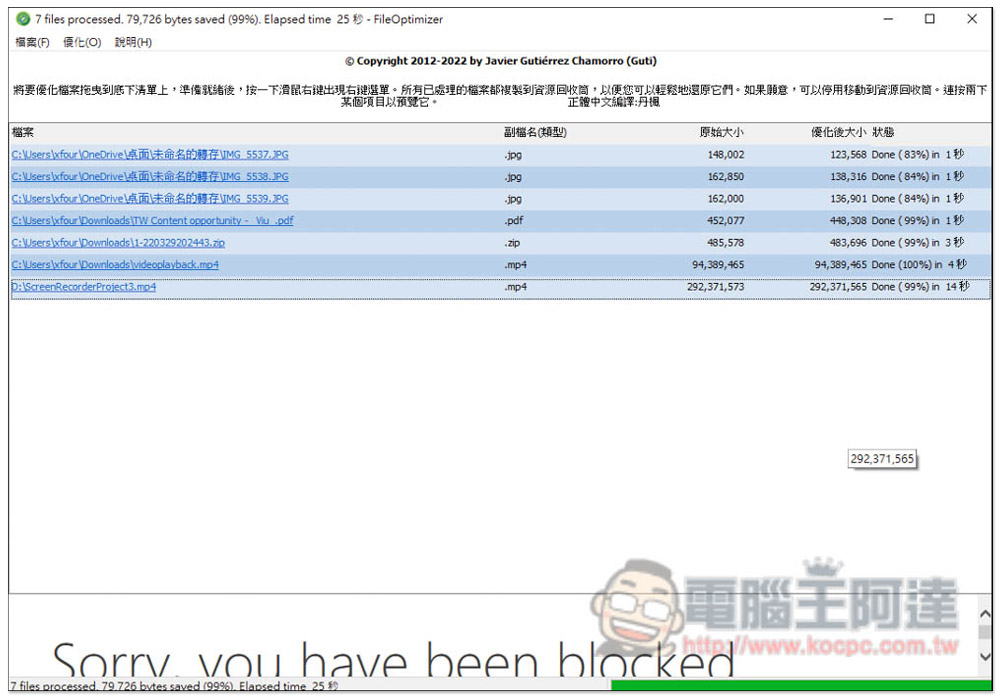Open the 優化 menu

[x=82, y=42]
